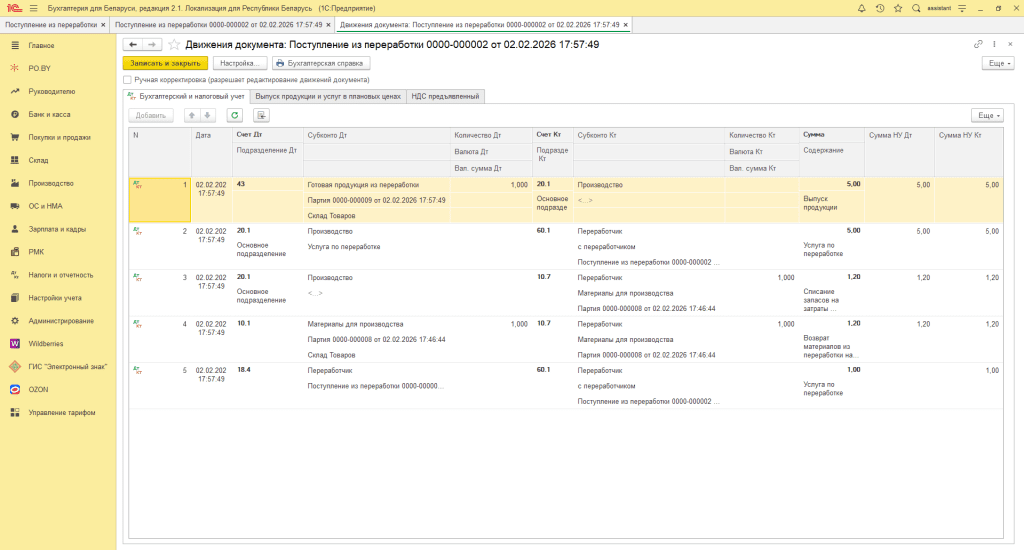
Task: Select the Производство sidebar section
Action: (x=51, y=183)
